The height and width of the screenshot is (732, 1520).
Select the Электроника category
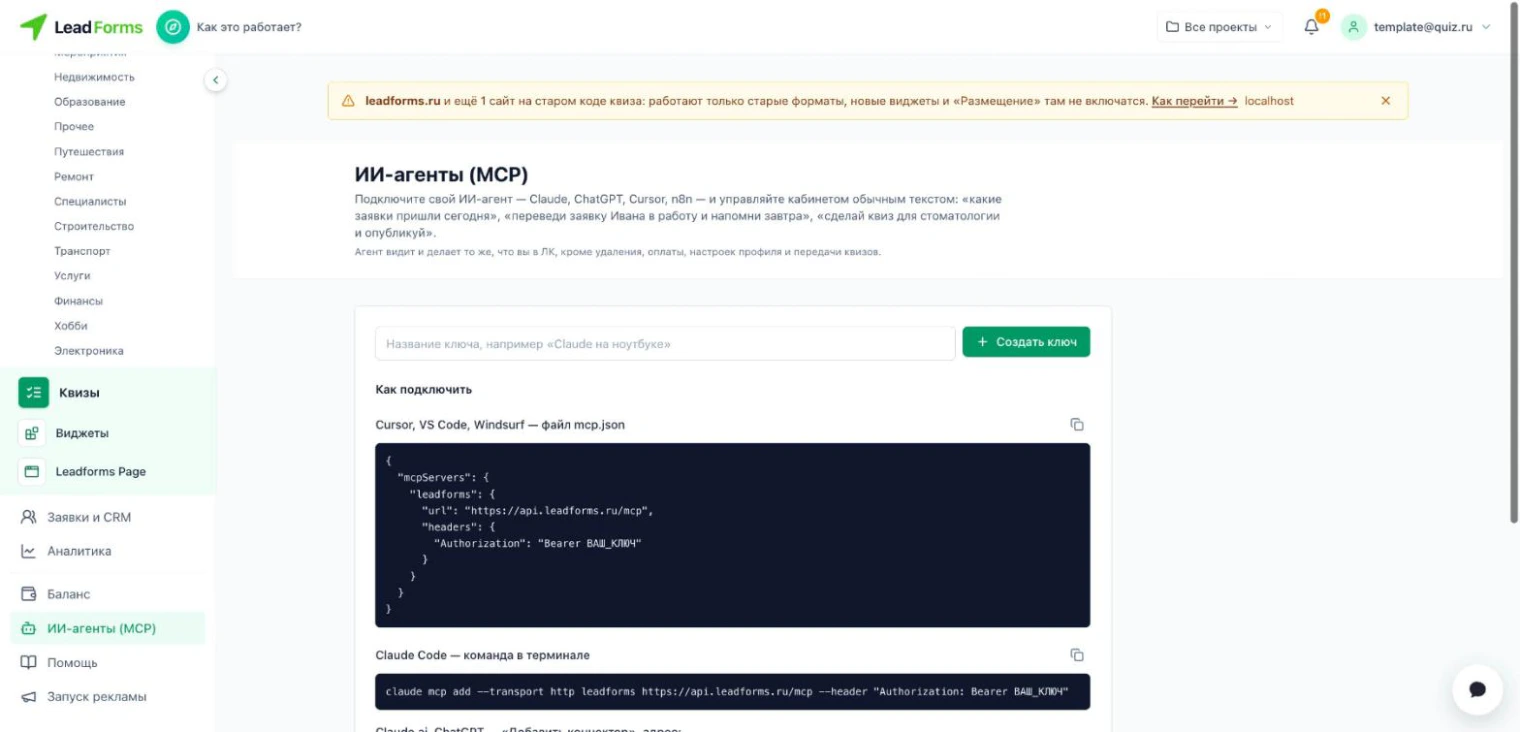click(89, 351)
